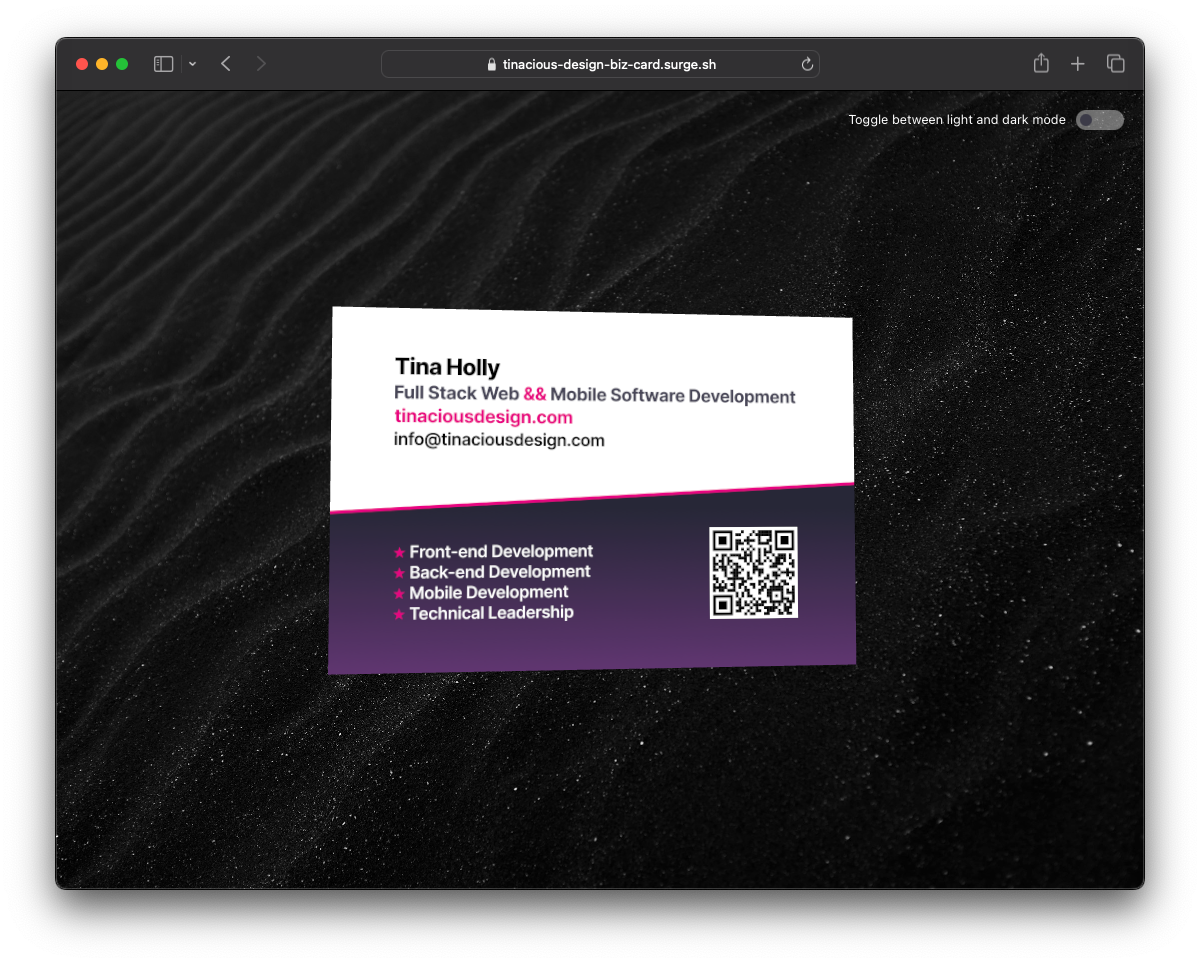Screen dimensions: 1200x963
Task: Click the 'Tina Holly' name heading
Action: click(447, 367)
